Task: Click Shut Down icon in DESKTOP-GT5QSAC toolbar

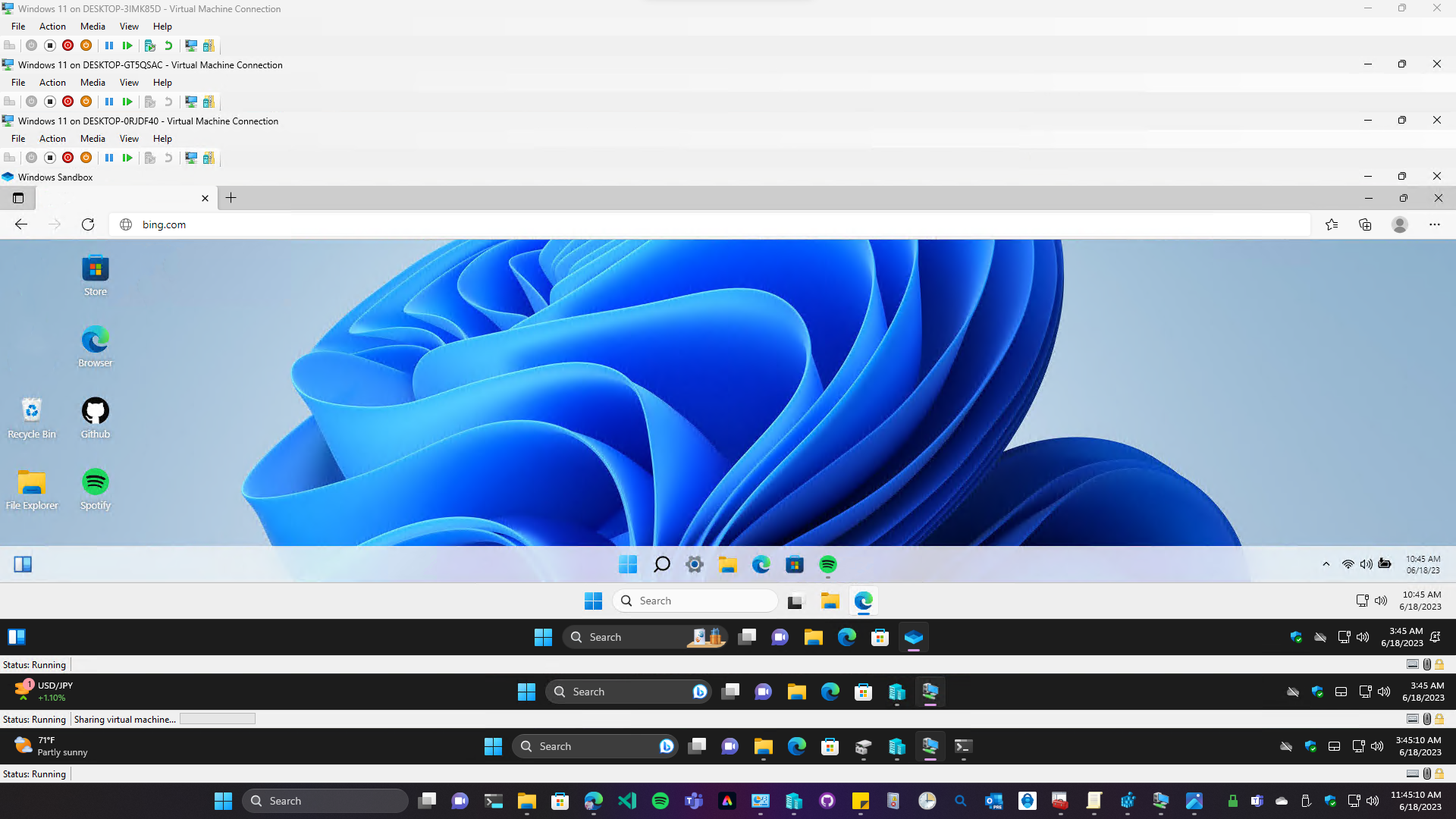Action: click(x=67, y=102)
